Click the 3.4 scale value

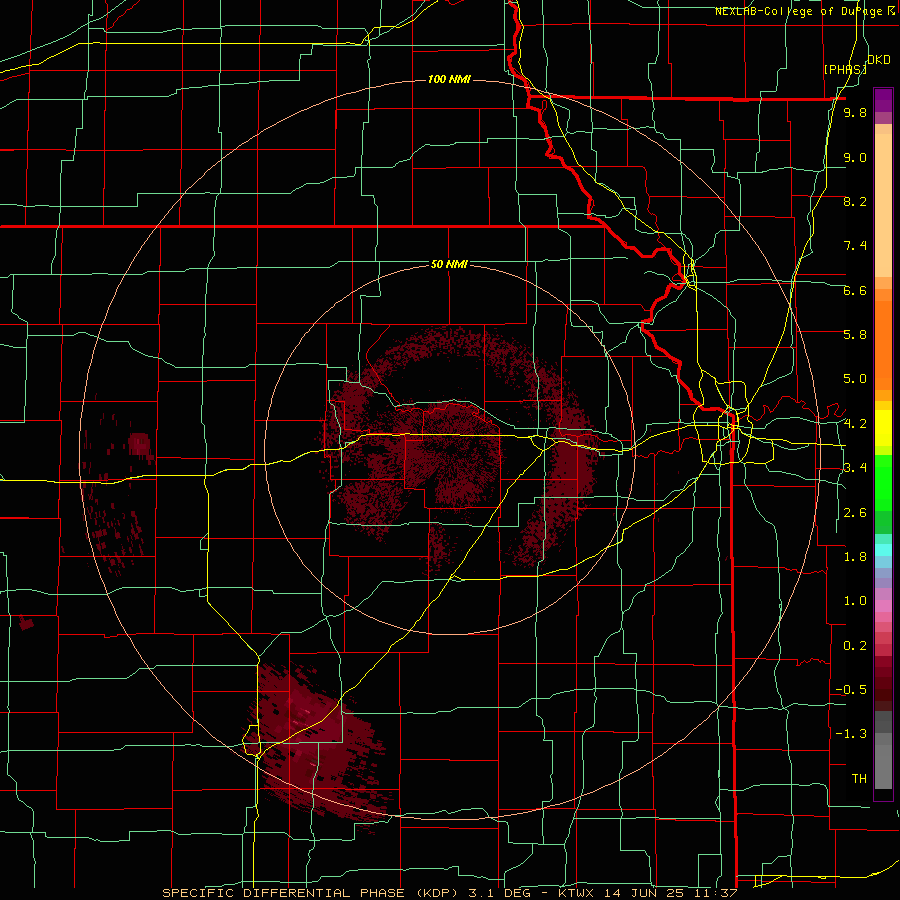855,468
